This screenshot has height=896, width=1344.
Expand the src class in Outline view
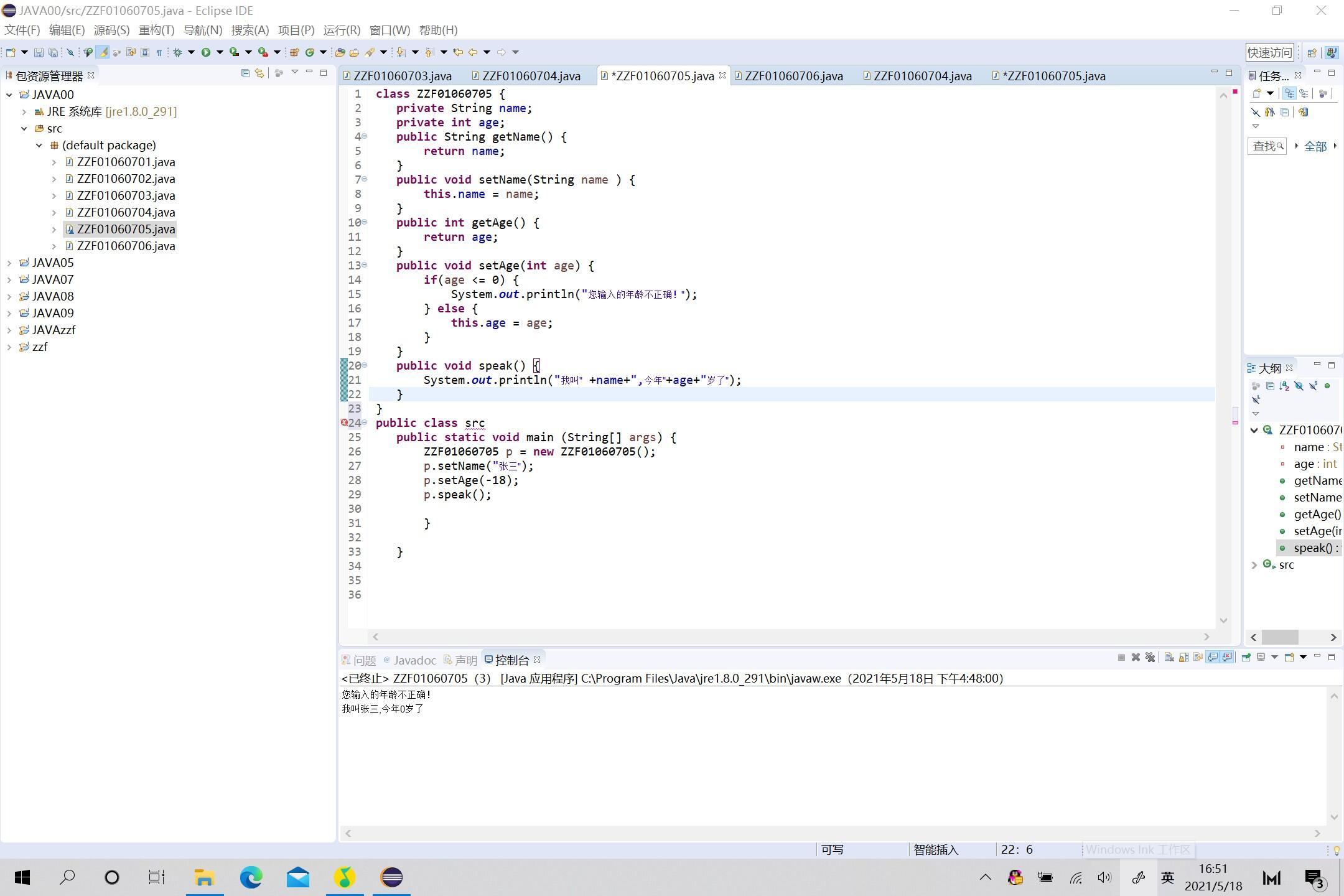[1254, 564]
